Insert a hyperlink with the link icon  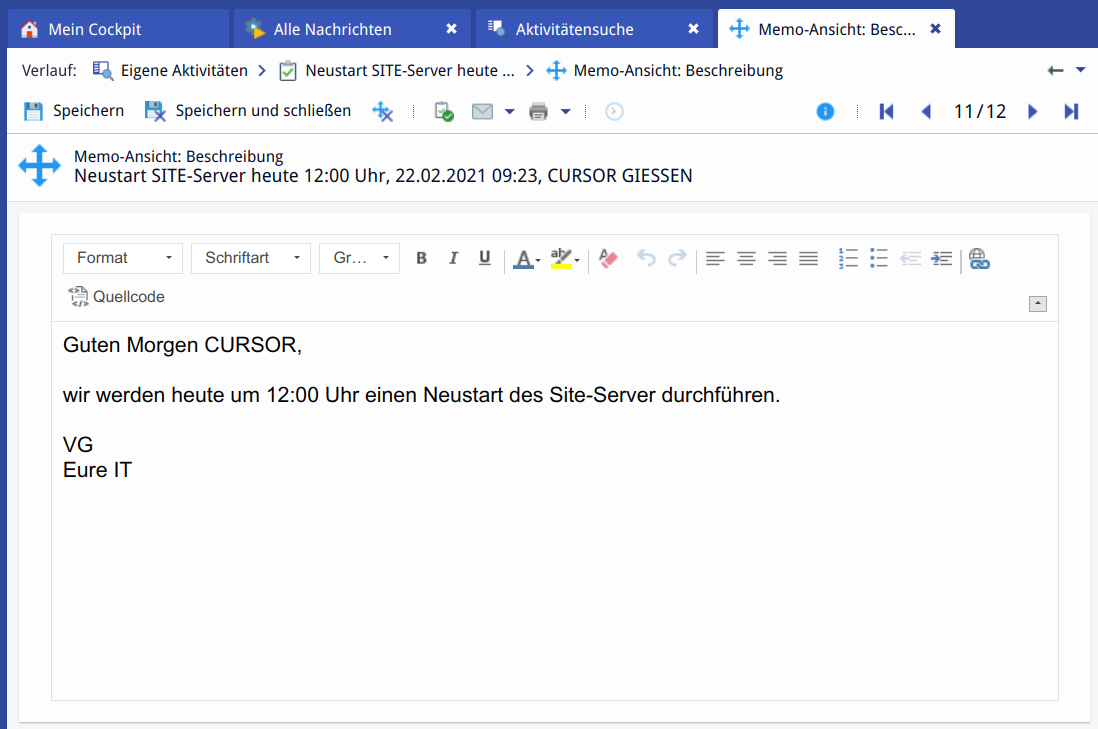979,258
